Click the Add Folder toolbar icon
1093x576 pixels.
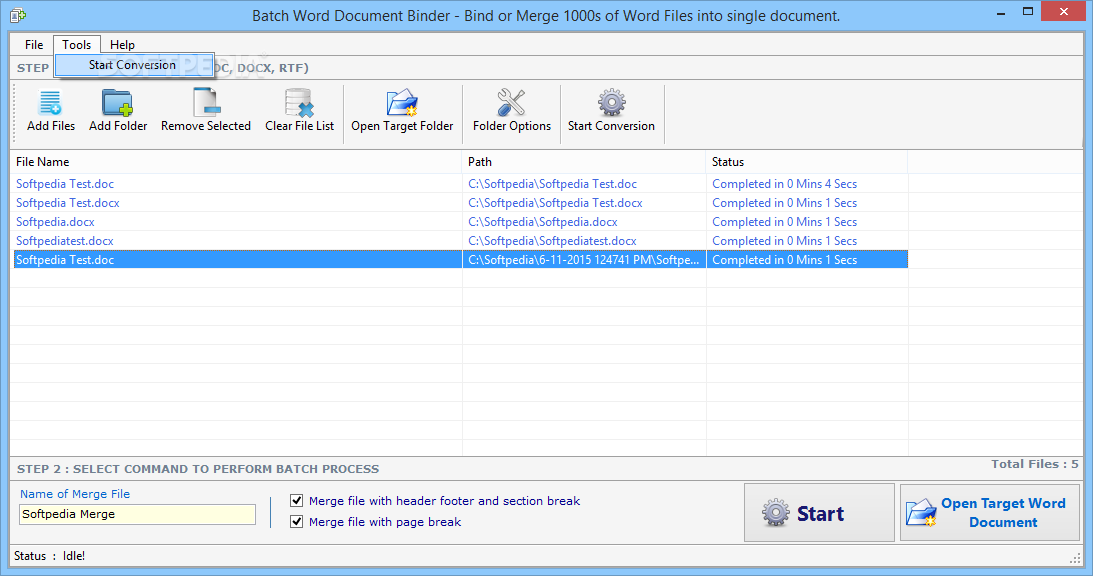tap(118, 103)
